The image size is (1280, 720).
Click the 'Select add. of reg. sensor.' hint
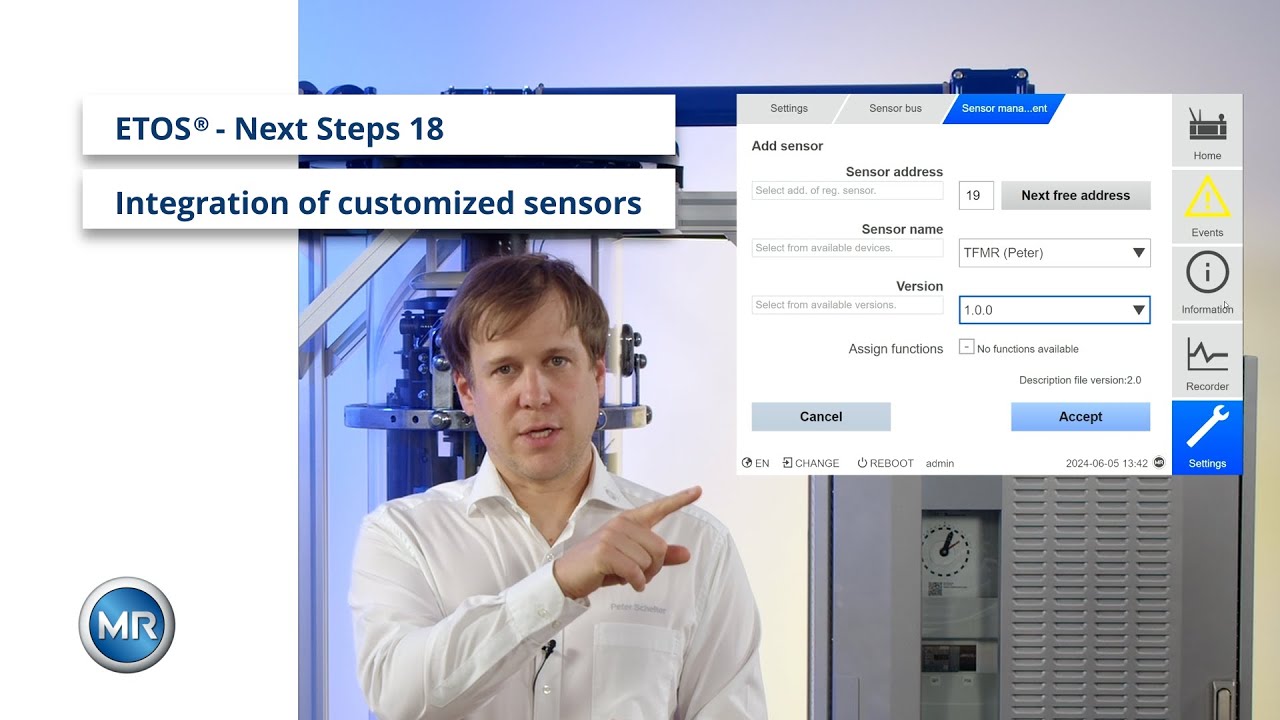tap(847, 190)
